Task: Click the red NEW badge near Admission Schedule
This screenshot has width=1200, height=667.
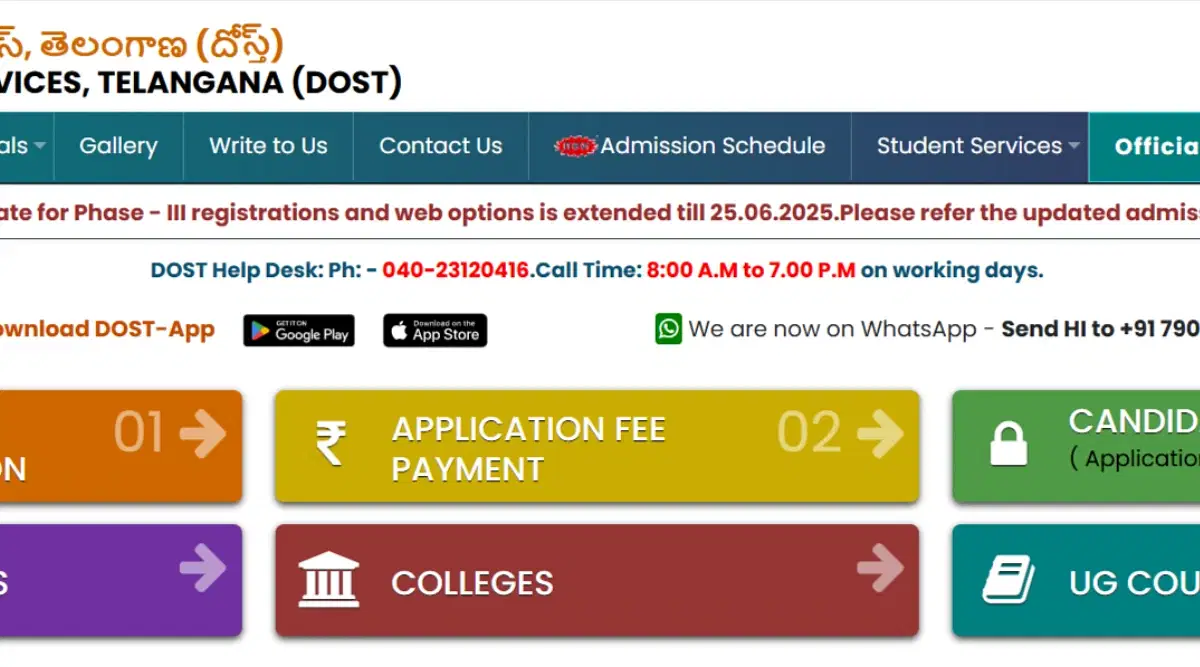Action: pyautogui.click(x=576, y=146)
